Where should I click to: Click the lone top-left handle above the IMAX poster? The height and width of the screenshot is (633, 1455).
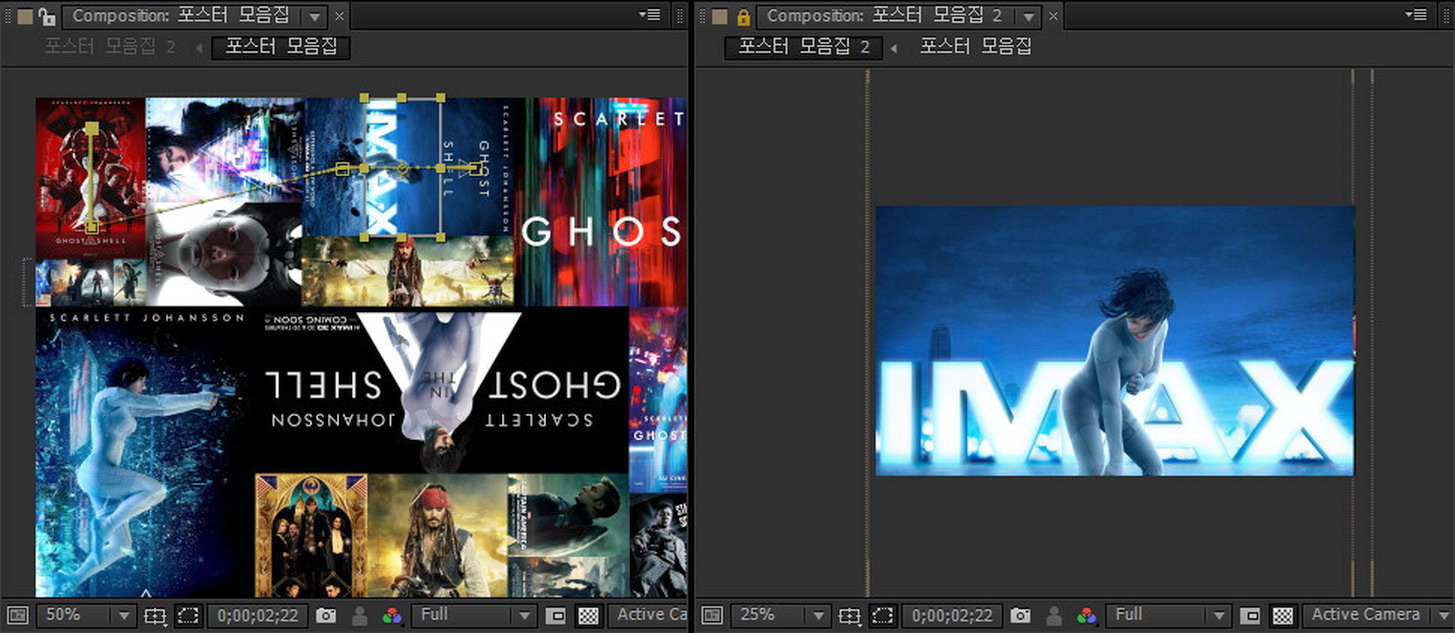tap(365, 98)
